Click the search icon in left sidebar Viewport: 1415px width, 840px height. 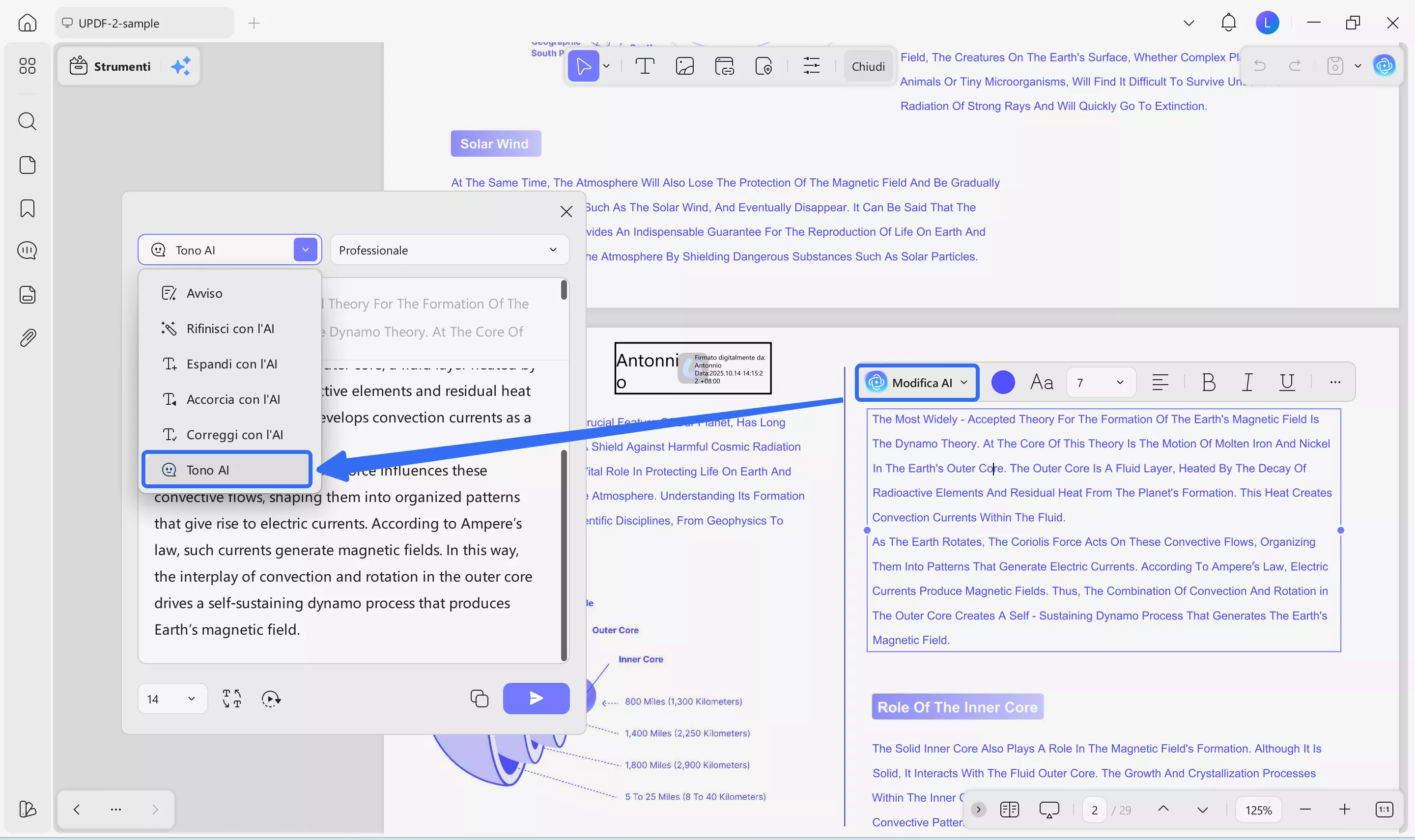(x=27, y=121)
